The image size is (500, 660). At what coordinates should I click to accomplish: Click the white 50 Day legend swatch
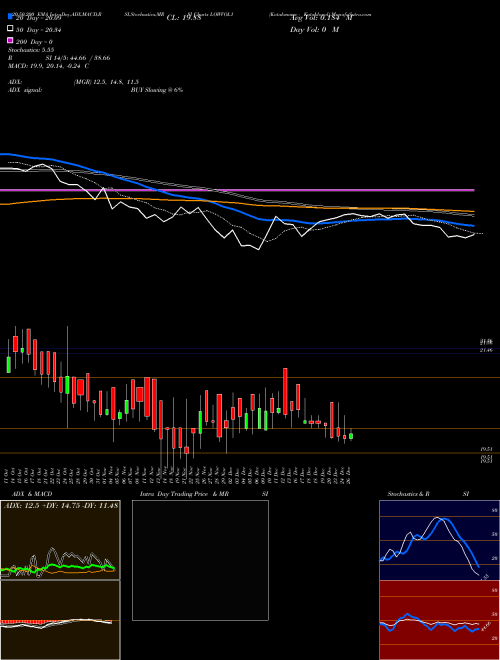[x=10, y=29]
